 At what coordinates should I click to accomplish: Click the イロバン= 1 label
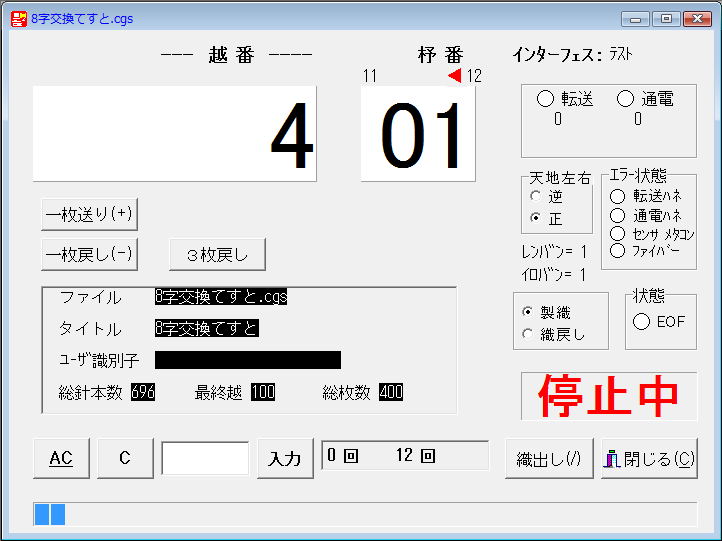click(553, 275)
